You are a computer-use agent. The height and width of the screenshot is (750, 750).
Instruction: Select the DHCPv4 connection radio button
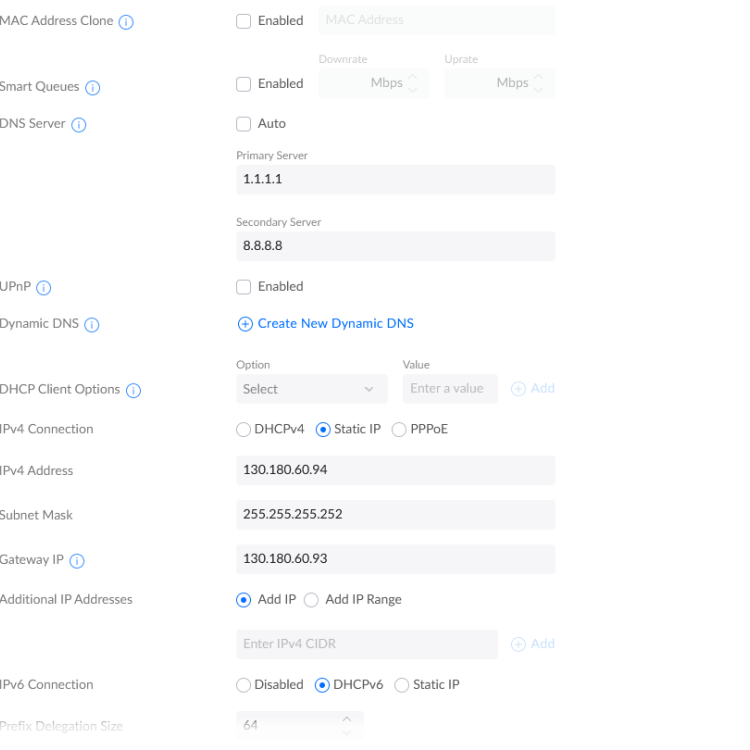pyautogui.click(x=244, y=430)
